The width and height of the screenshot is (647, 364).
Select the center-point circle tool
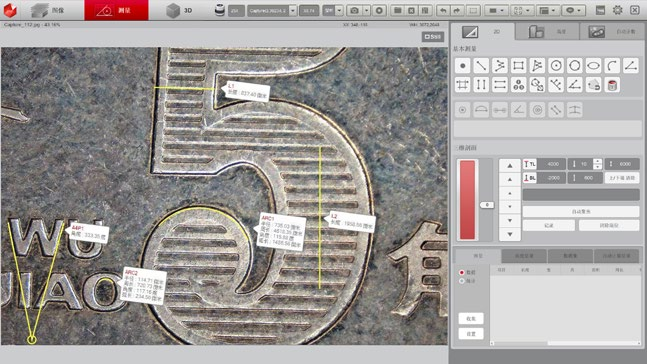pos(556,66)
